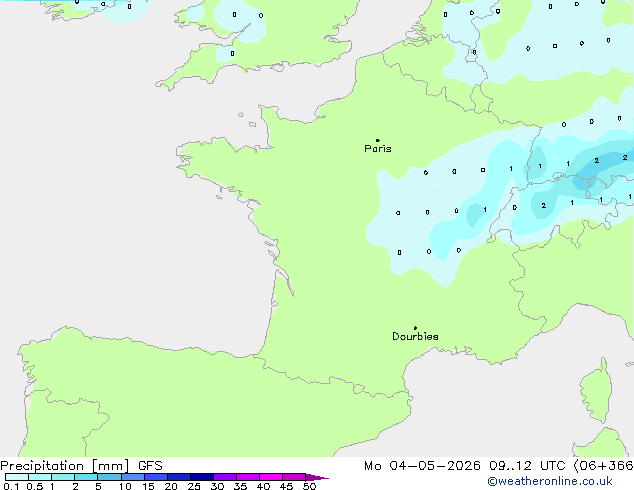
Task: Select the 1–2 mm legend swatch
Action: point(63,477)
